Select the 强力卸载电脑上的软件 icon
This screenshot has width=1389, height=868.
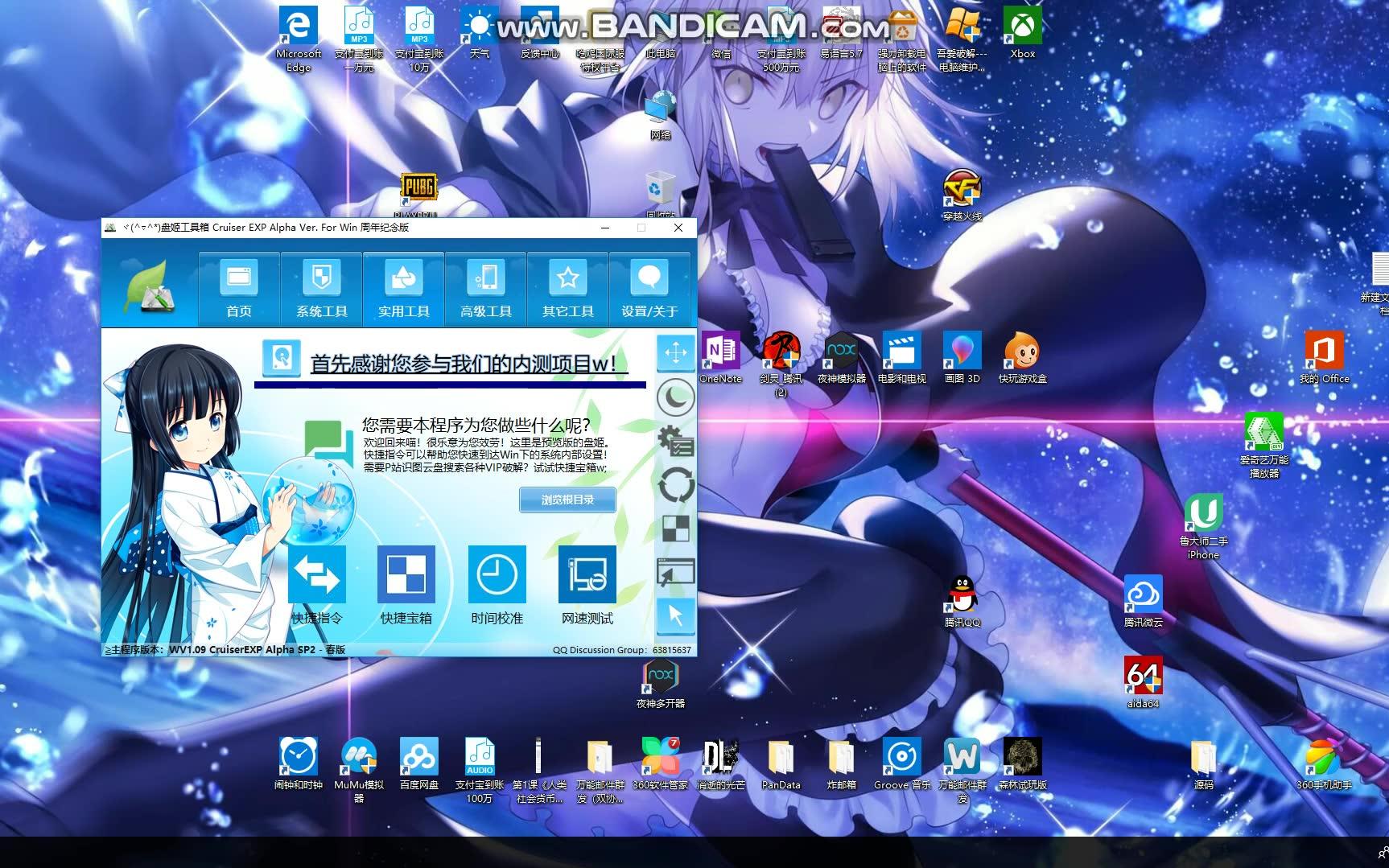902,39
